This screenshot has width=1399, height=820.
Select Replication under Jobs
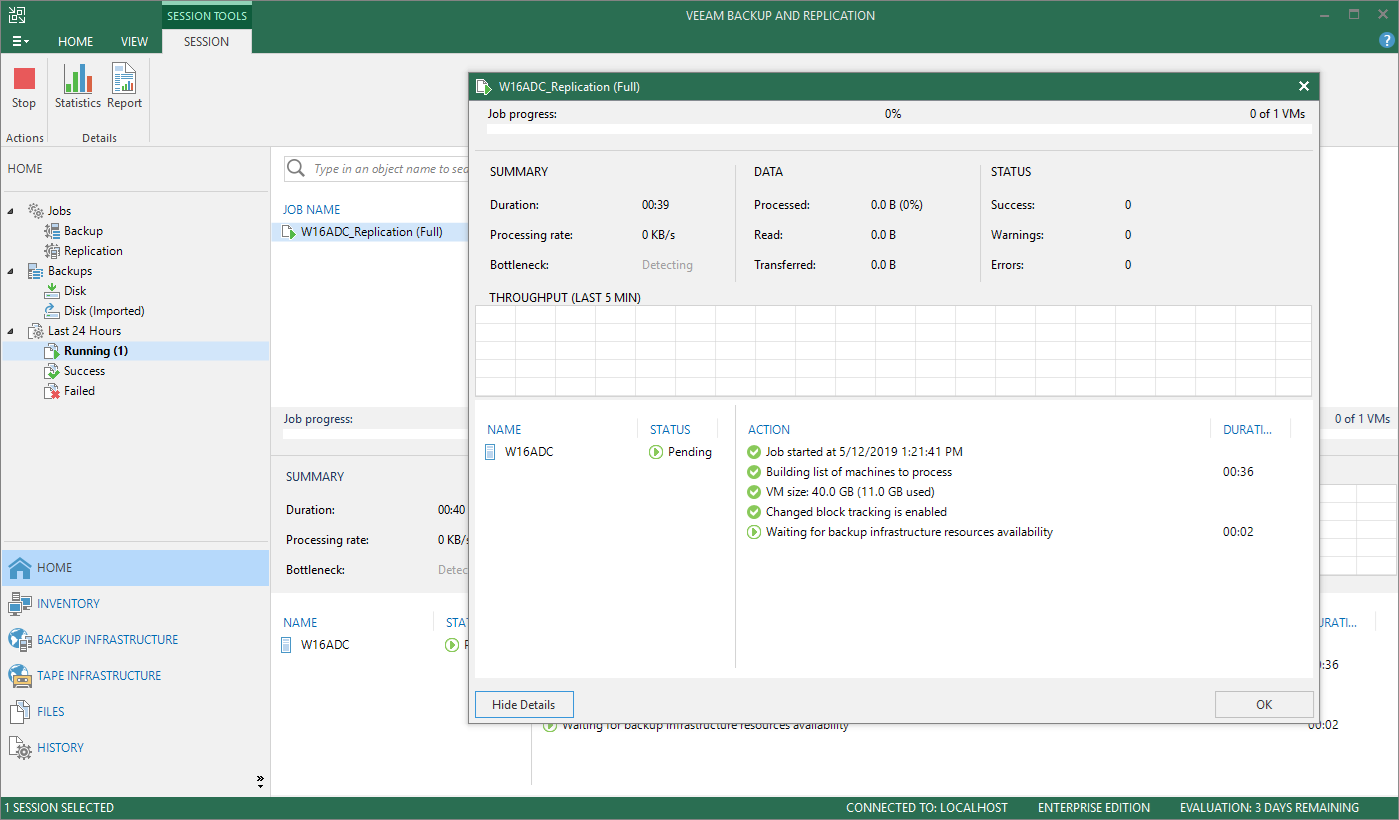tap(93, 251)
